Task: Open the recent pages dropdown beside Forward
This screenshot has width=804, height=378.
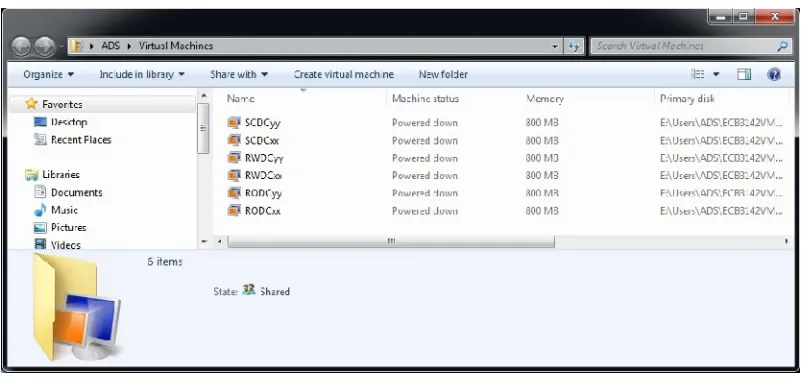Action: [x=61, y=47]
